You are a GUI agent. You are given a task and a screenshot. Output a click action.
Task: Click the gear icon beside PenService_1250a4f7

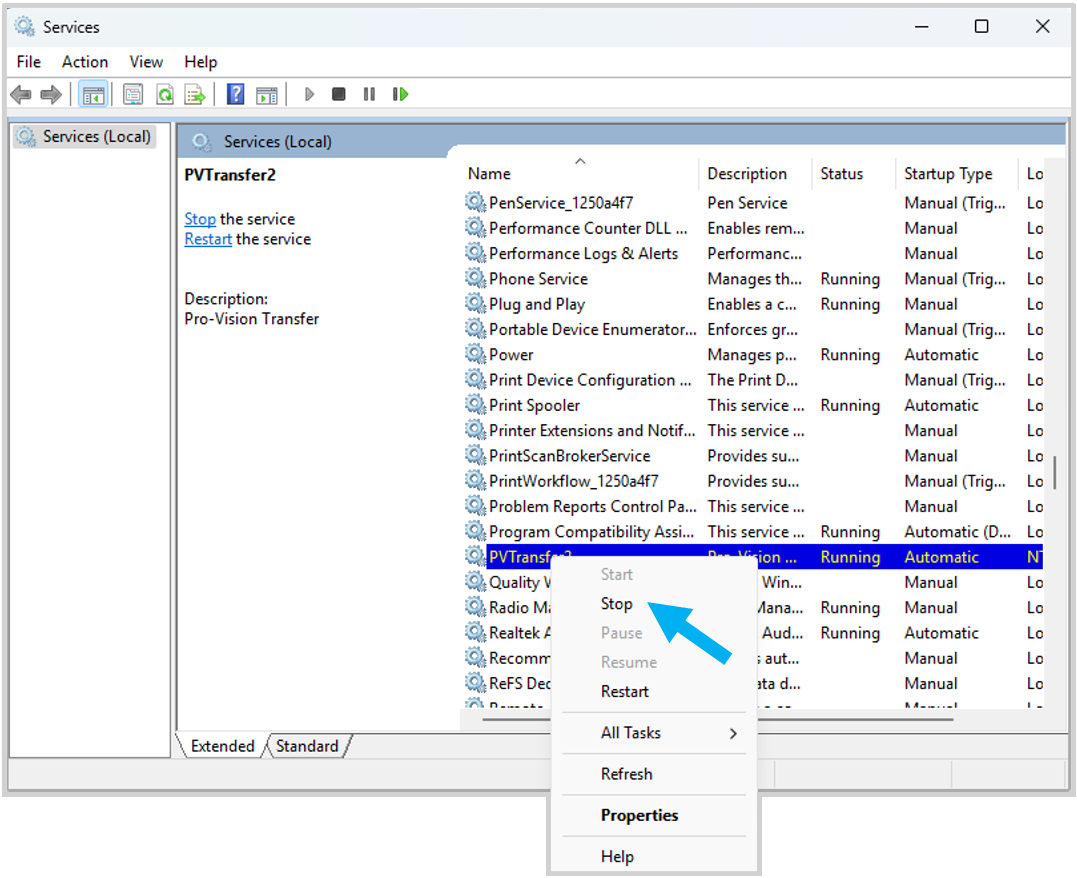475,202
